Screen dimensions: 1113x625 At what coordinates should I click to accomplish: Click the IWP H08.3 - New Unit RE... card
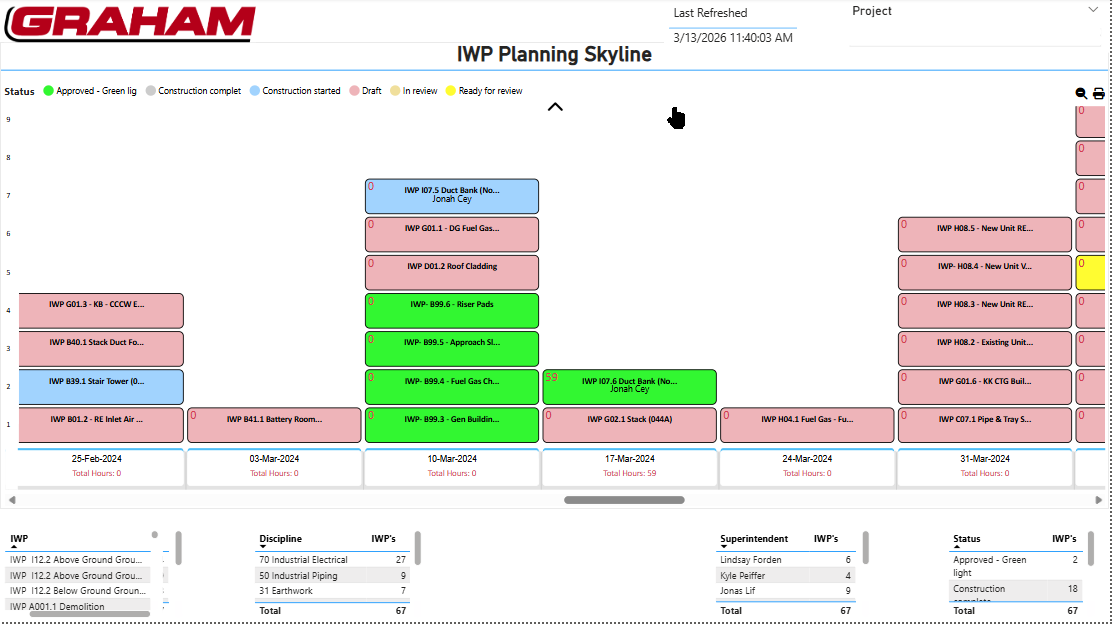click(985, 310)
